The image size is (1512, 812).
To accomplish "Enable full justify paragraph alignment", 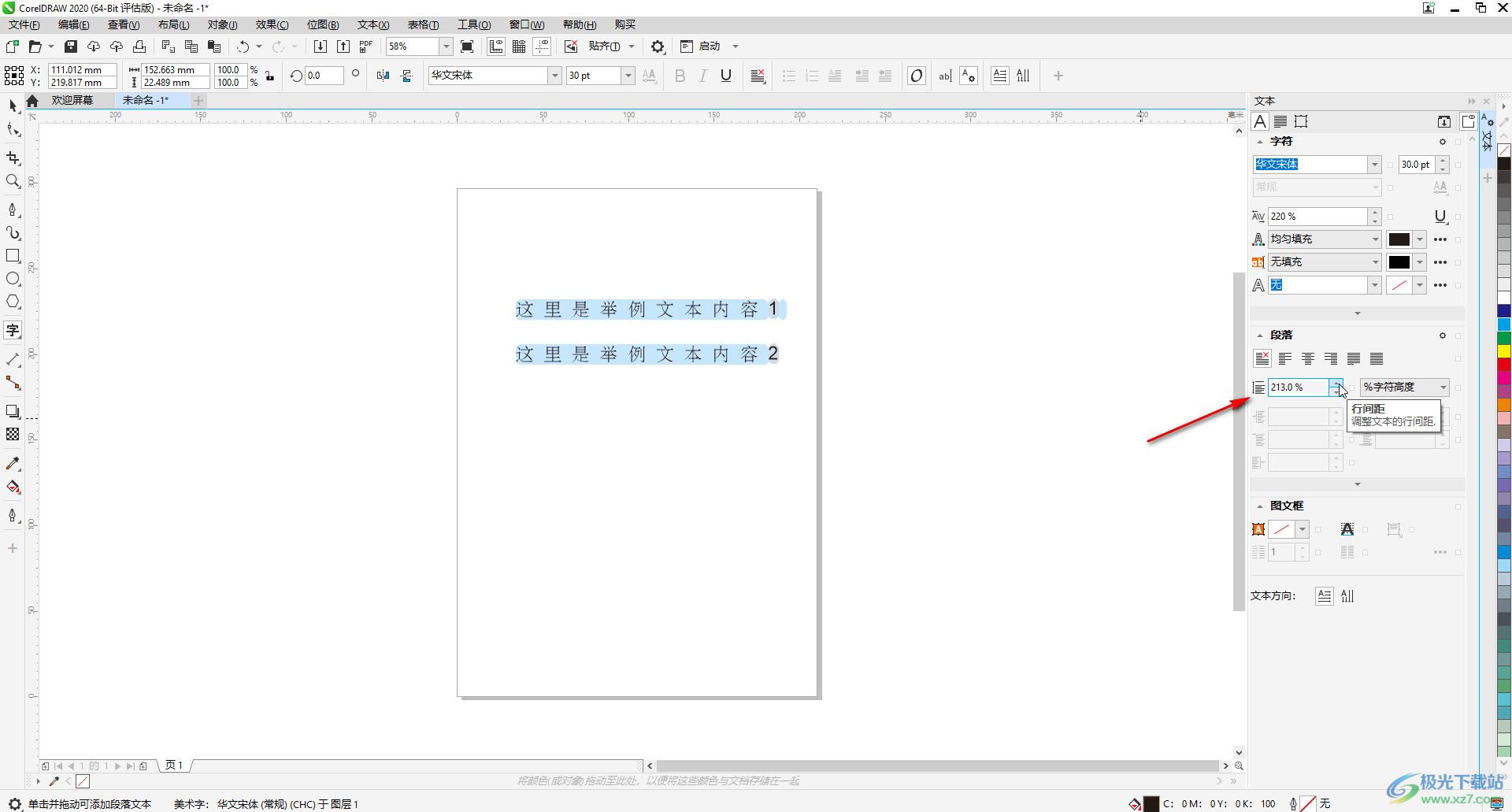I will (1354, 359).
